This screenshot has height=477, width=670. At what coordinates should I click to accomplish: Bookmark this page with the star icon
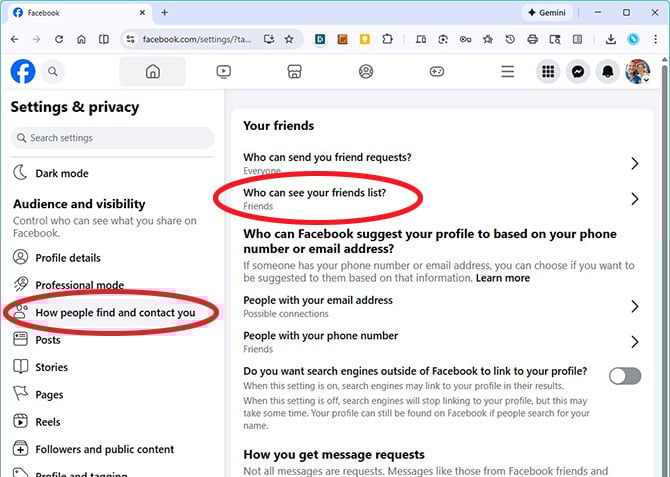click(x=289, y=39)
